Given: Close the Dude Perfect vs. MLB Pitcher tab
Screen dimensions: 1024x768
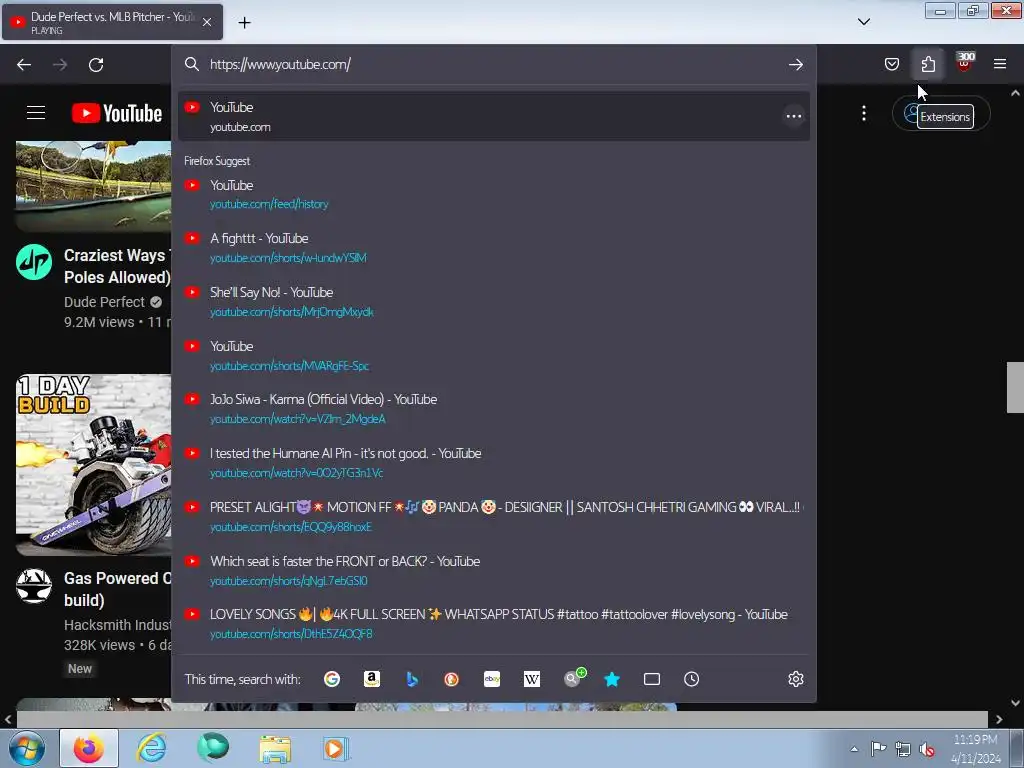Looking at the screenshot, I should 207,22.
